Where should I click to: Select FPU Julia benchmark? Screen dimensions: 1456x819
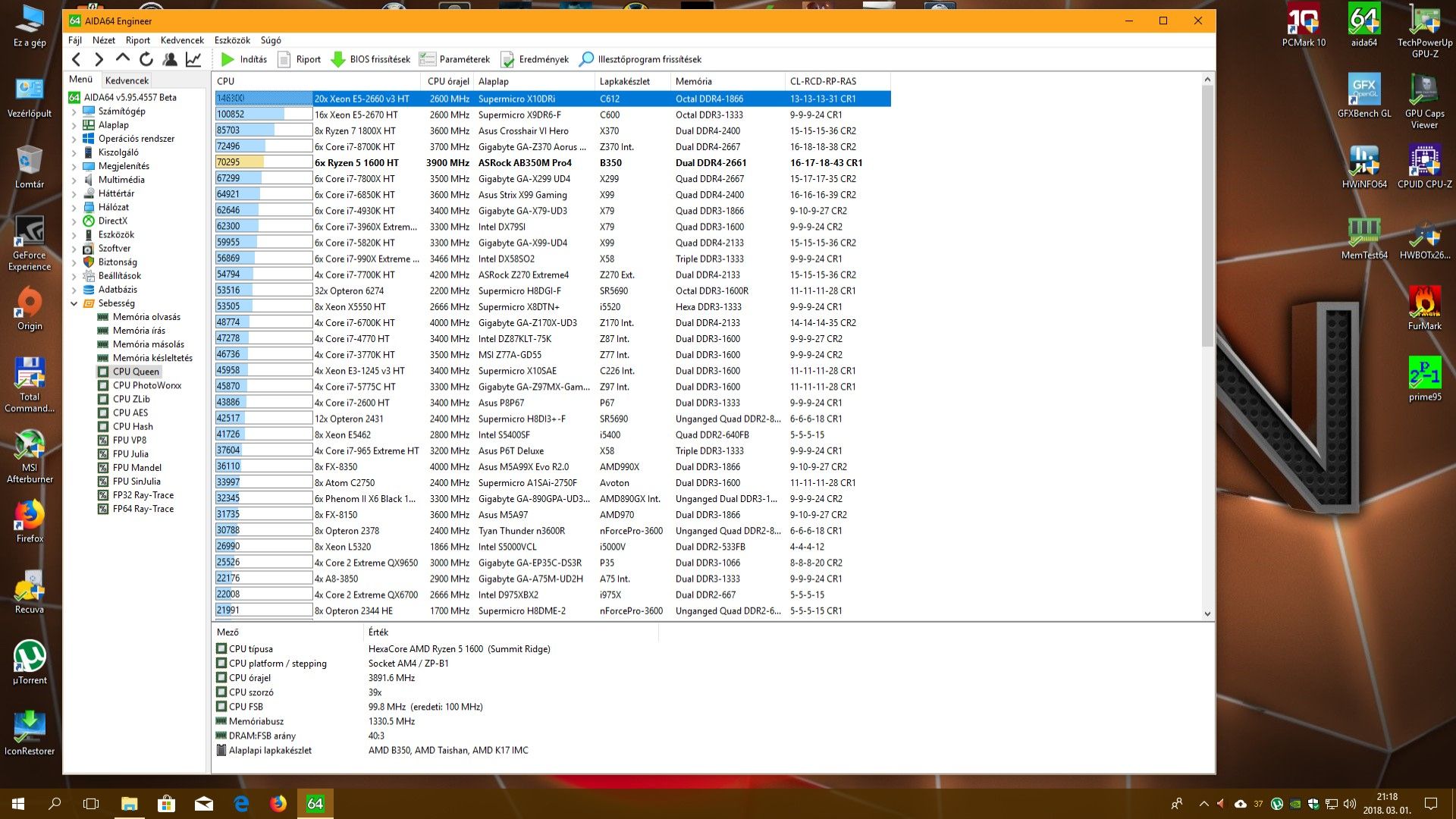click(130, 454)
